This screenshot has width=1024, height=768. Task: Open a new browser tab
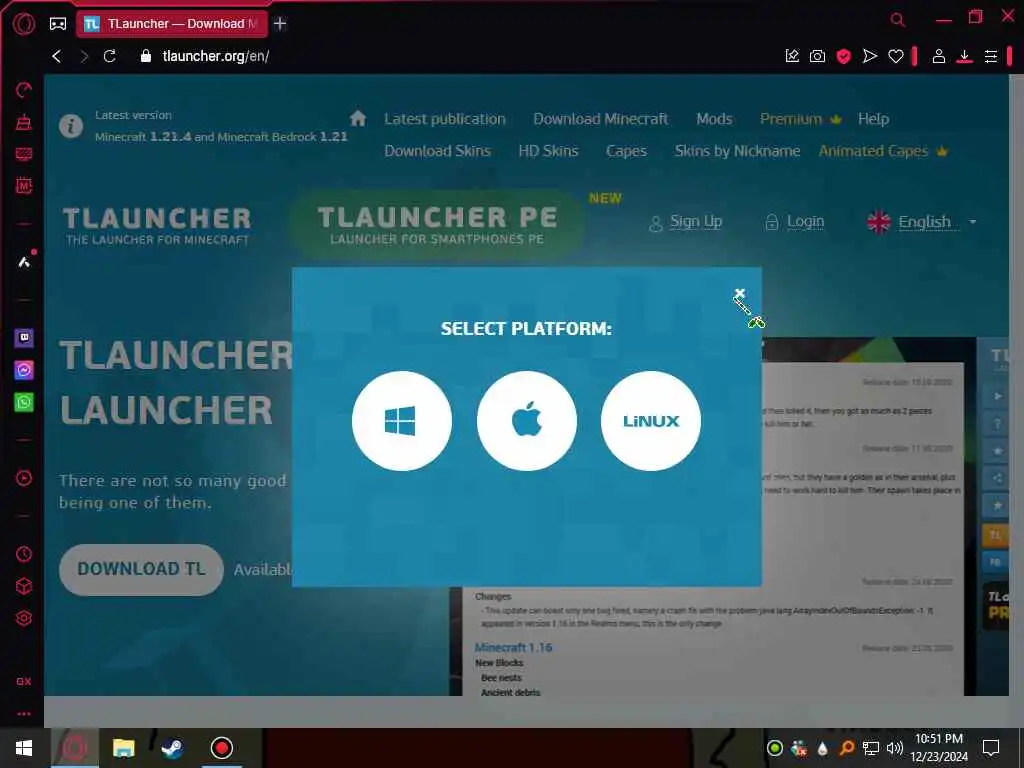coord(280,24)
